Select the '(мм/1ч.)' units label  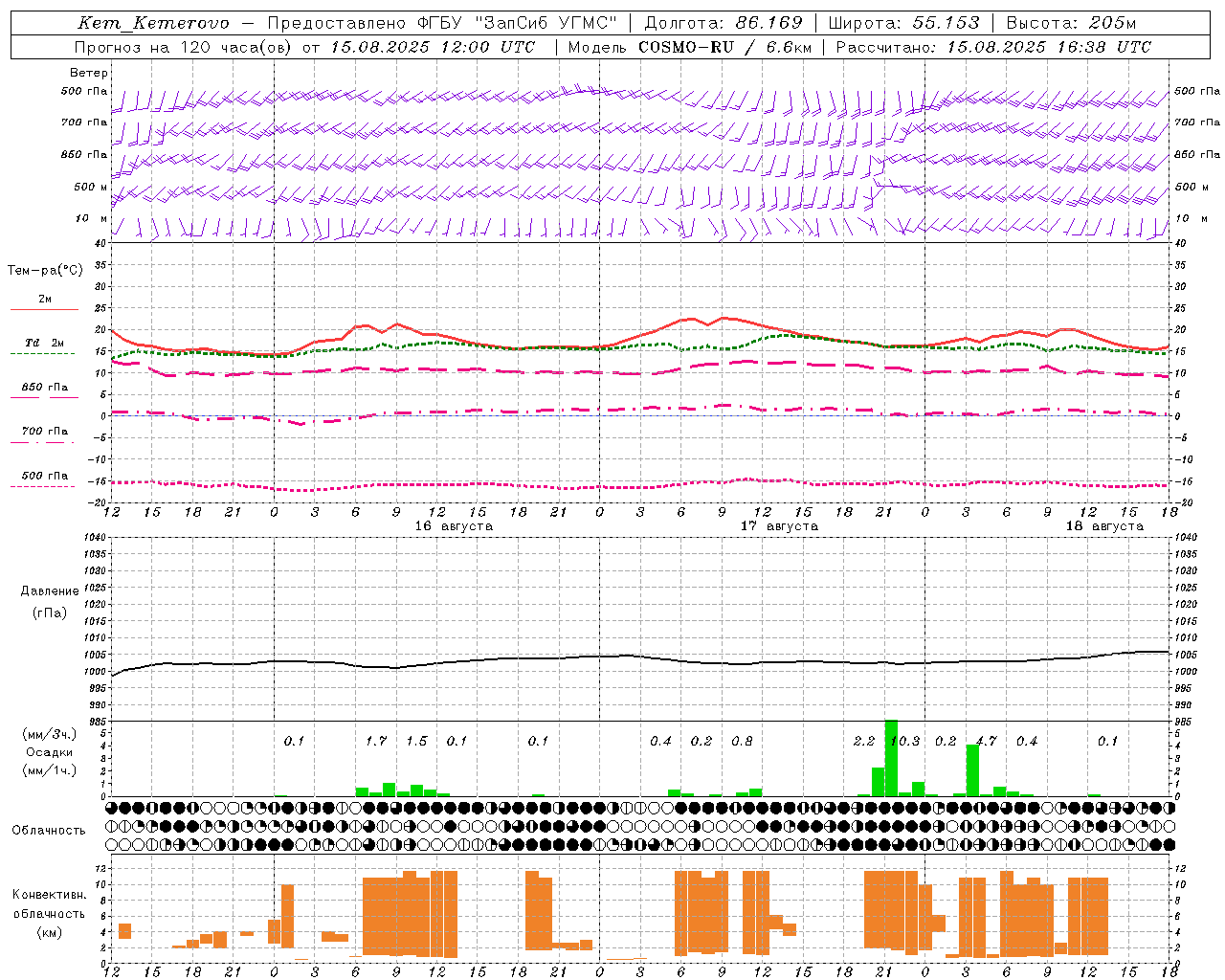(50, 770)
